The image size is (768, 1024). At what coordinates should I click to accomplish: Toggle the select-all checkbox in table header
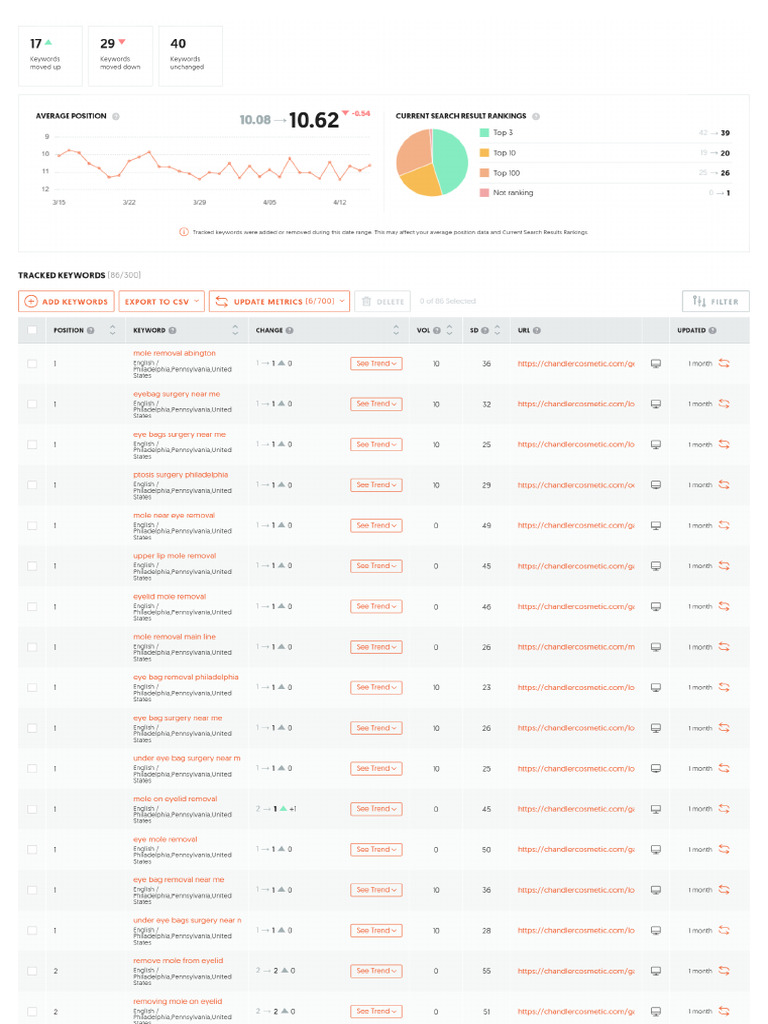click(x=32, y=330)
